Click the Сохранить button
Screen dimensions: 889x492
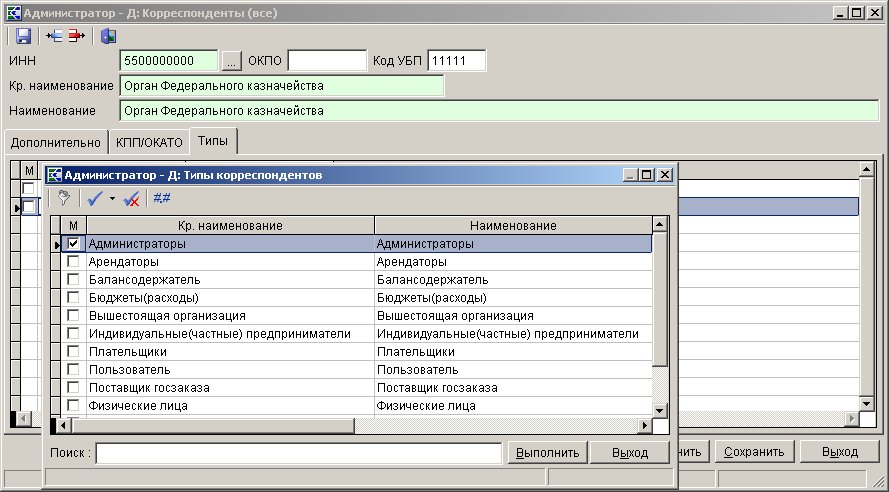(x=755, y=451)
